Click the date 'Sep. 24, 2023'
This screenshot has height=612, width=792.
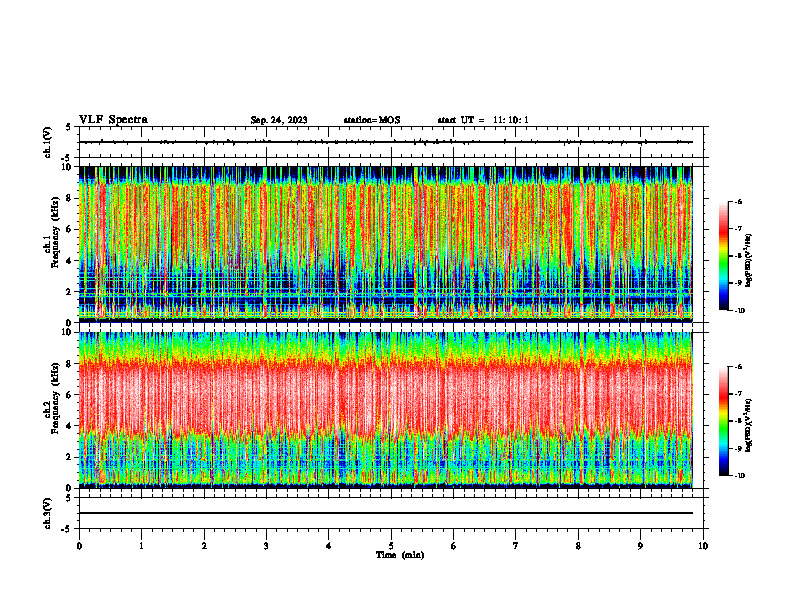[279, 120]
